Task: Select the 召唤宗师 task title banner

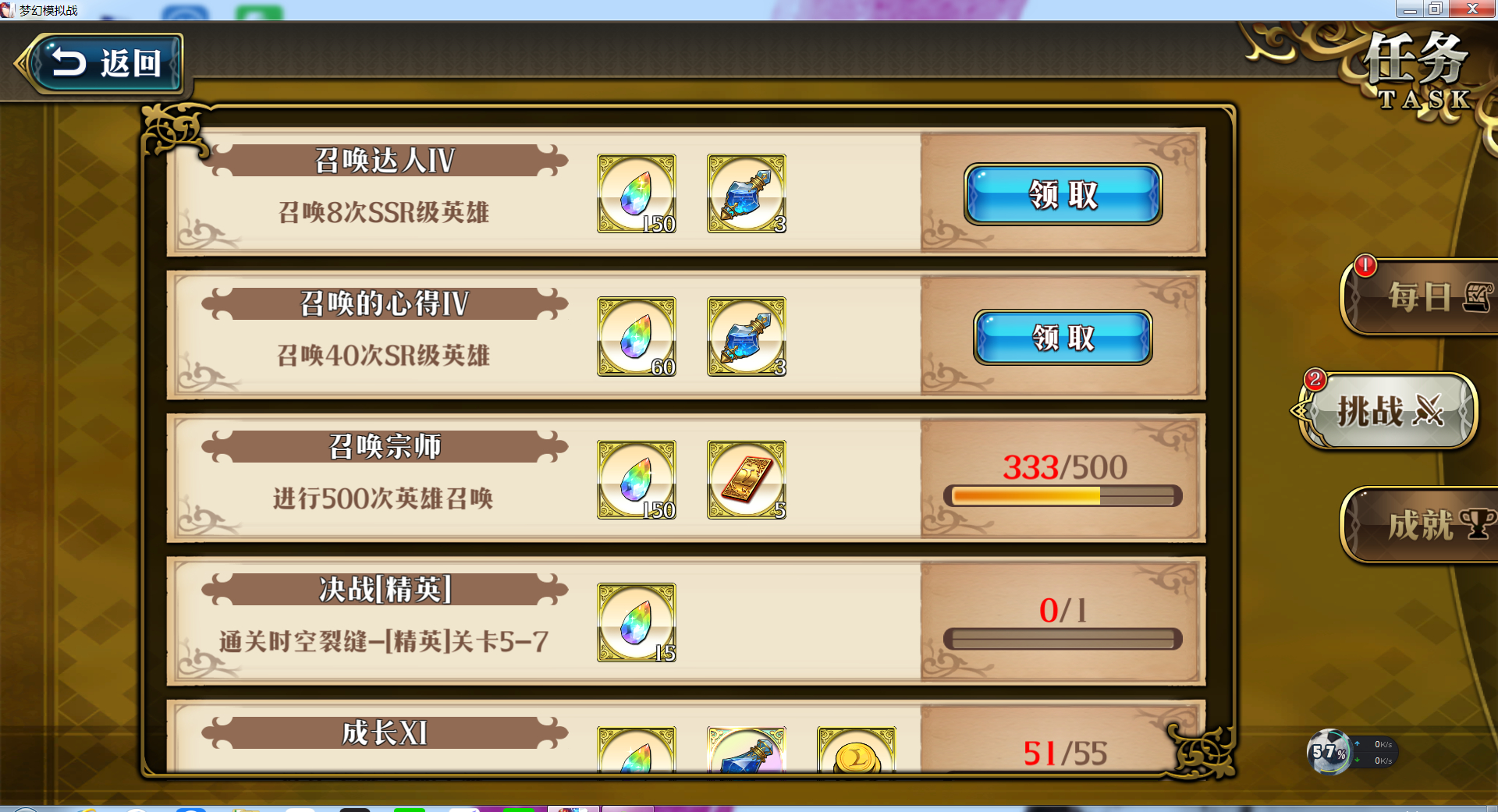Action: (385, 446)
